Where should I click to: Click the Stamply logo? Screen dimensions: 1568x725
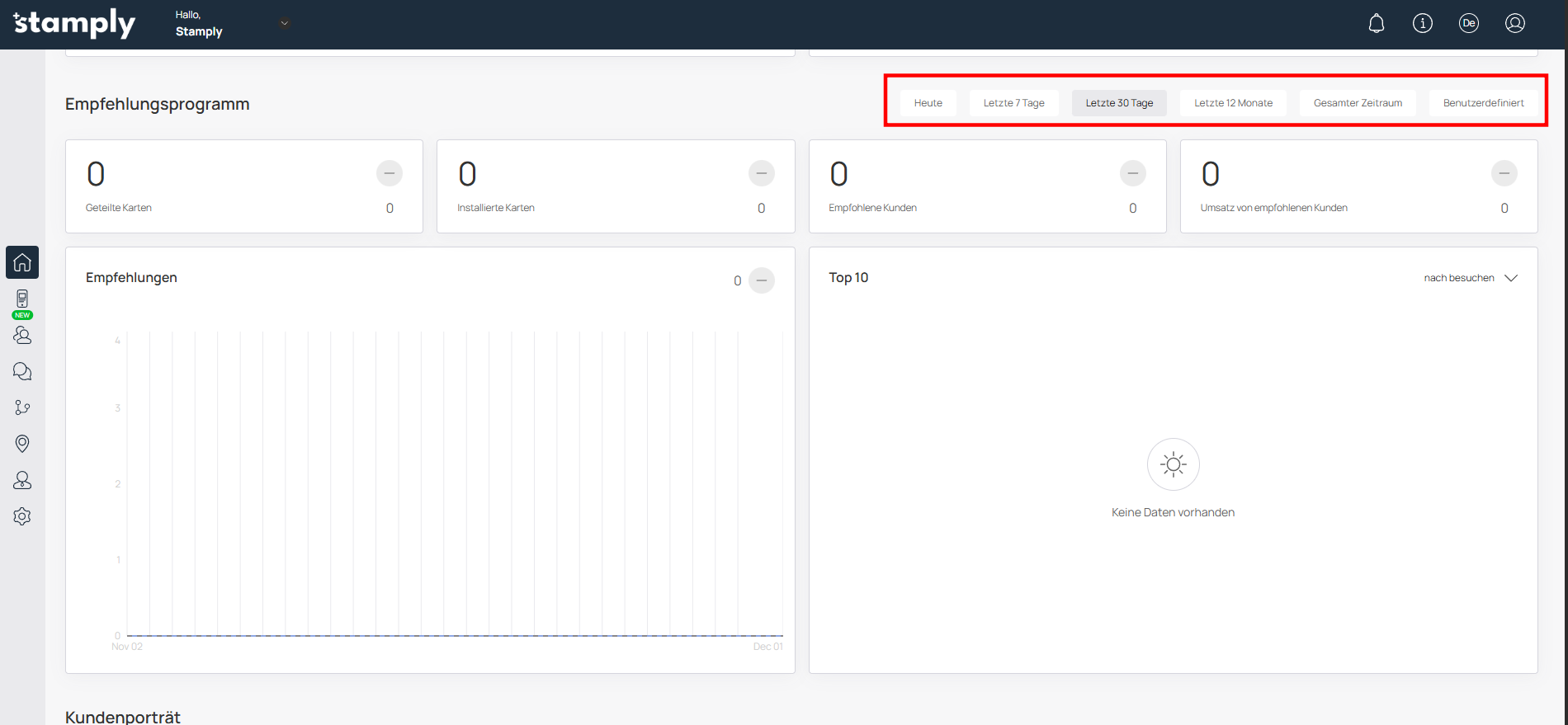coord(74,24)
